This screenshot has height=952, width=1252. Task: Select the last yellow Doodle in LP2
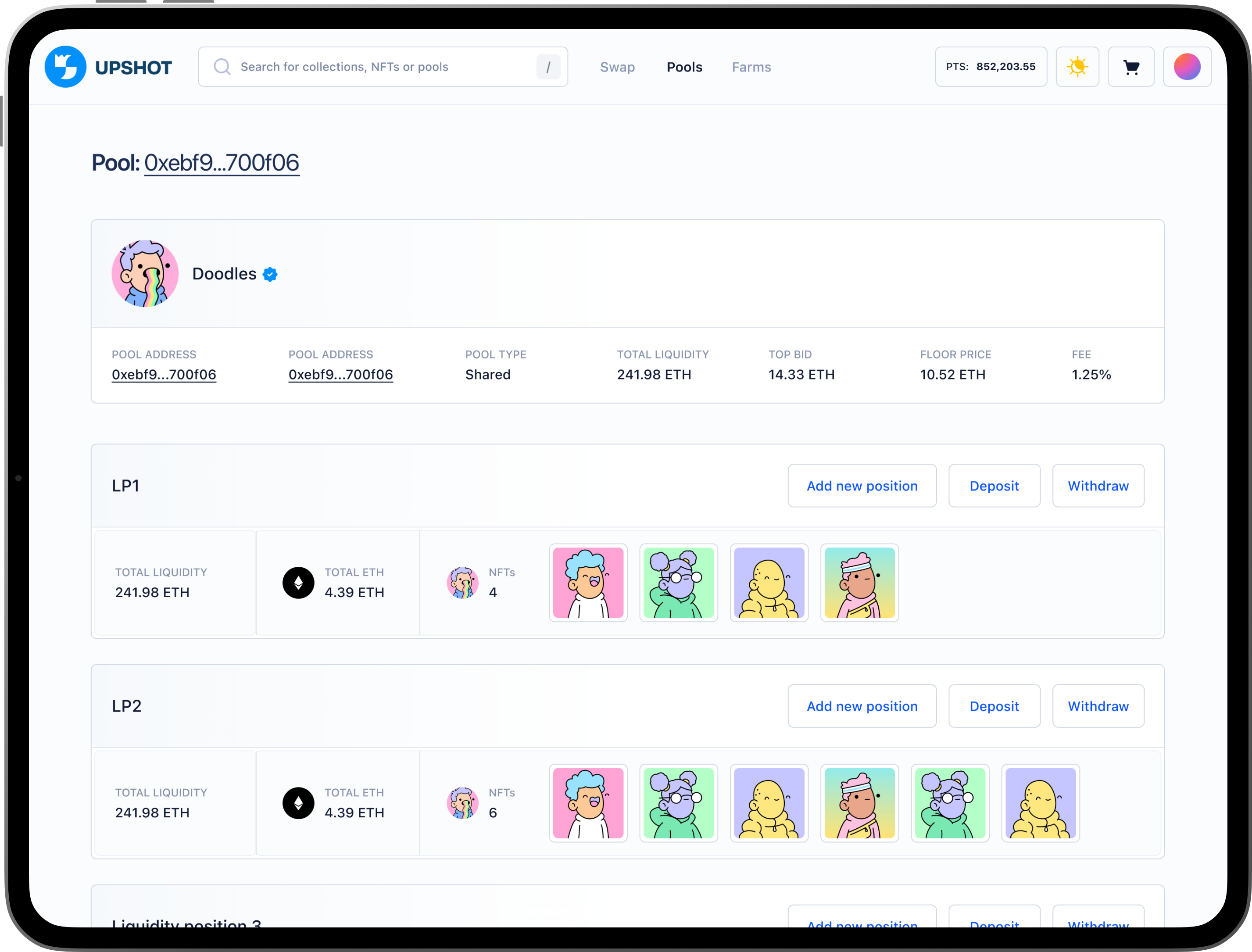tap(1040, 803)
